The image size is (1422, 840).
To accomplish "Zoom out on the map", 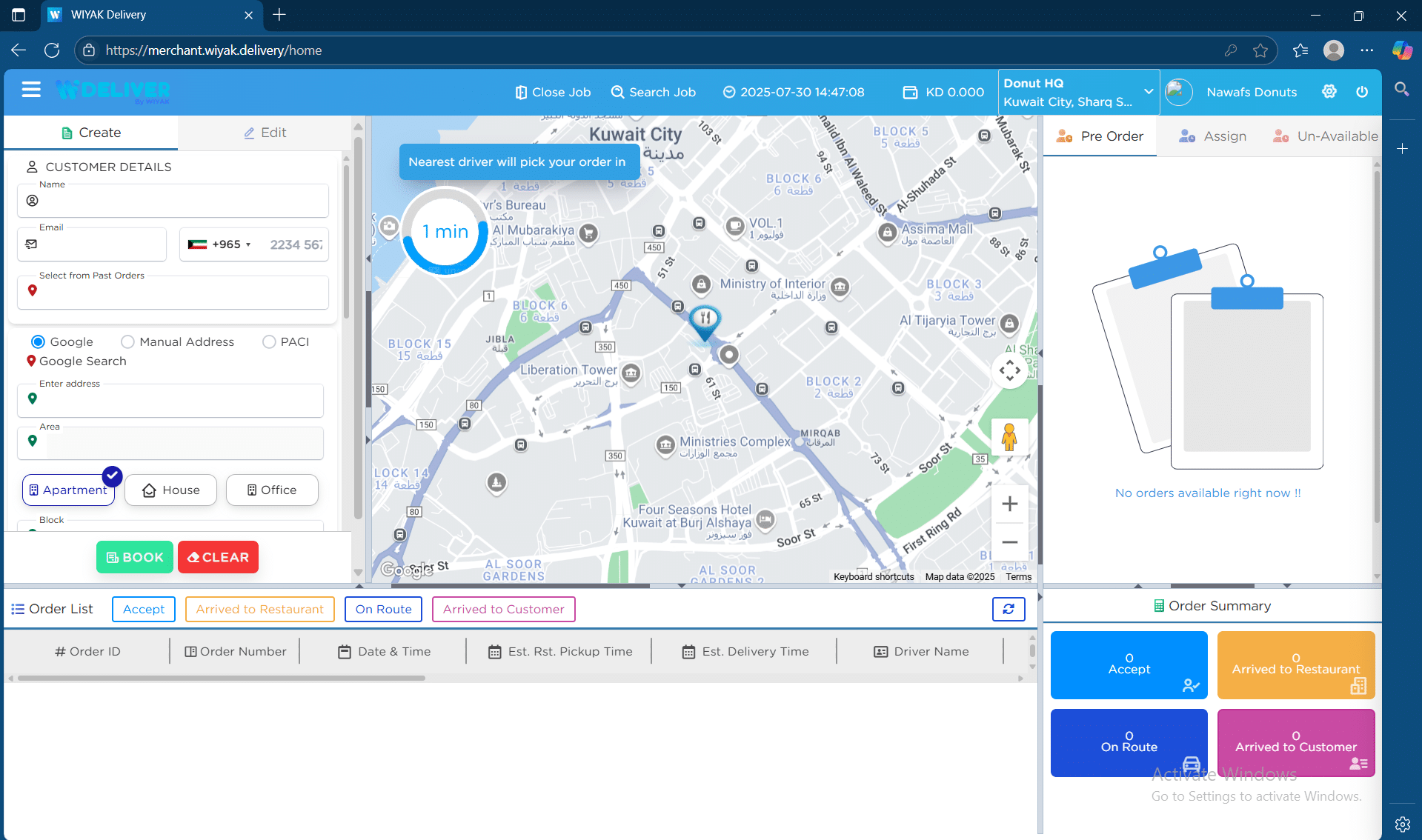I will (1009, 542).
